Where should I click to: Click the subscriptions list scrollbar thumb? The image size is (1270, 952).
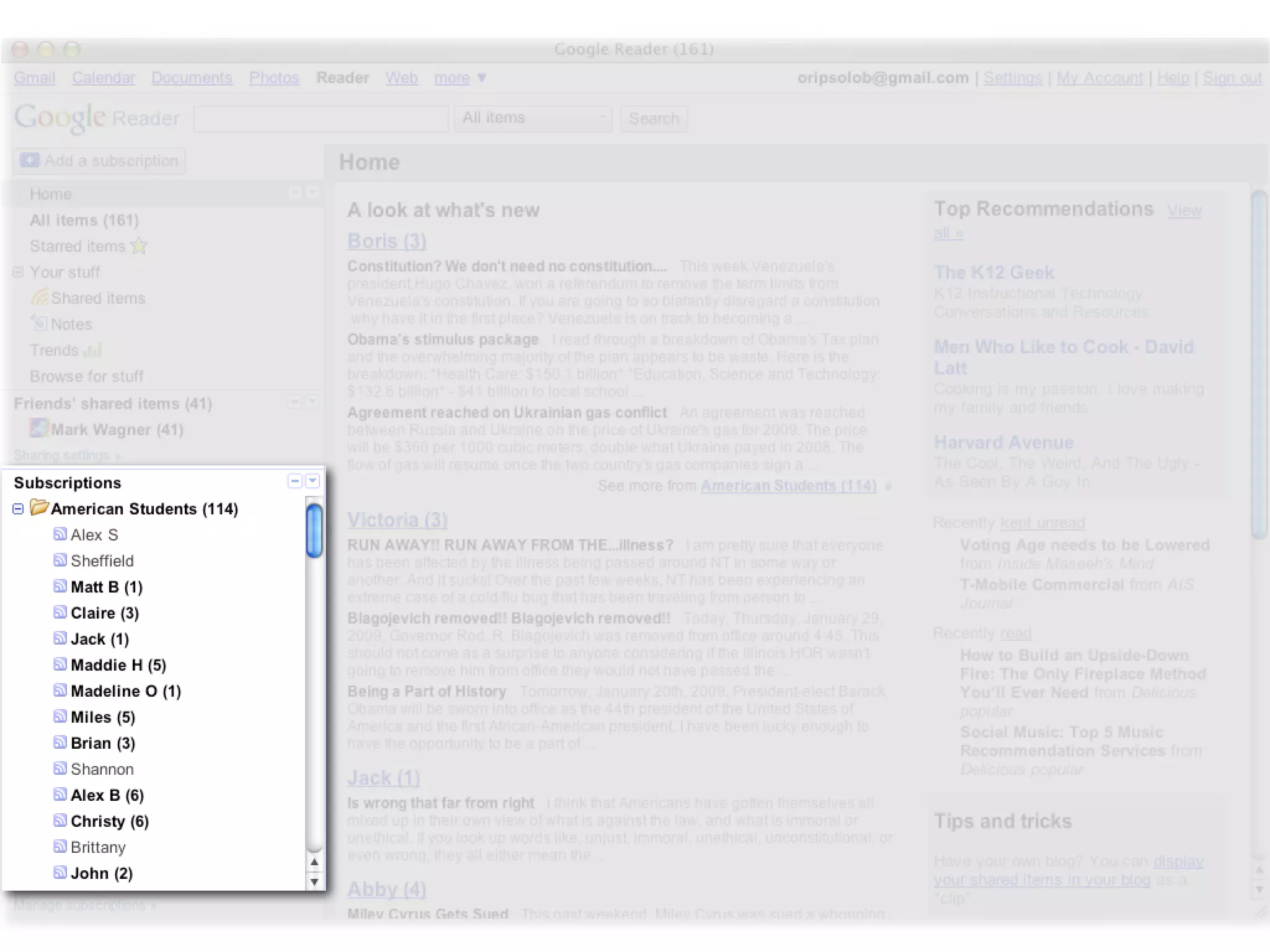[x=314, y=531]
